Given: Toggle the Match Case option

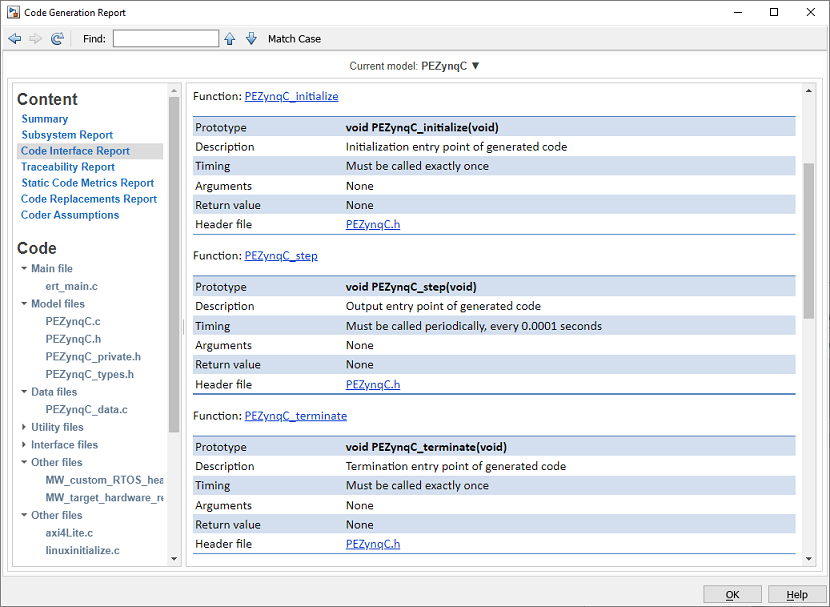Looking at the screenshot, I should coord(294,39).
